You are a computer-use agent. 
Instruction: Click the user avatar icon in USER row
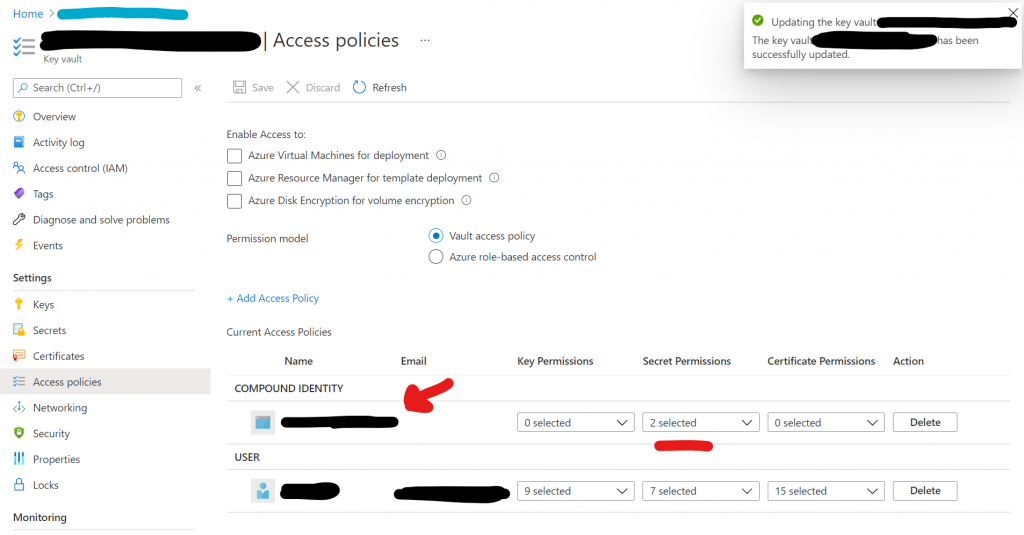tap(263, 491)
